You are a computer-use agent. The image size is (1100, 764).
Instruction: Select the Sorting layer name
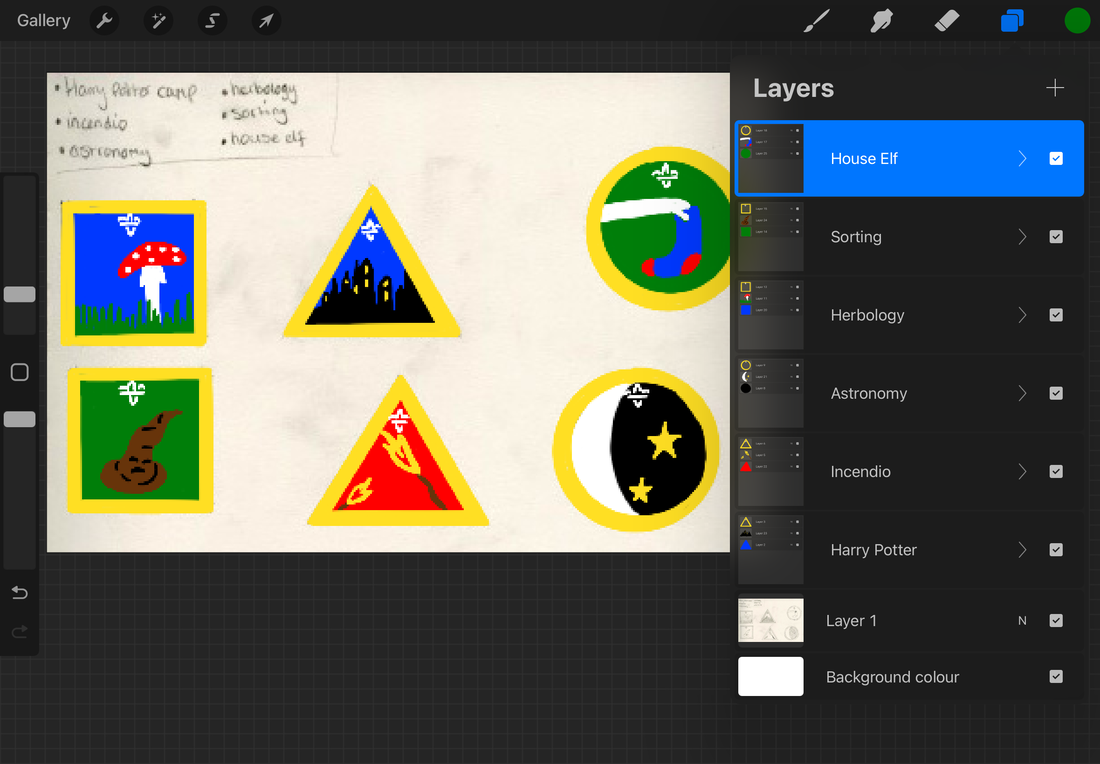point(856,237)
